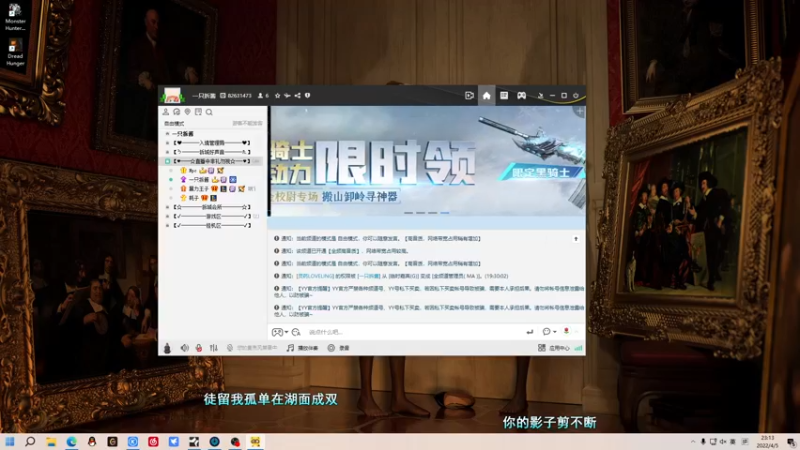The width and height of the screenshot is (800, 450).
Task: Open Dread Hunger desktop shortcut
Action: [x=15, y=52]
